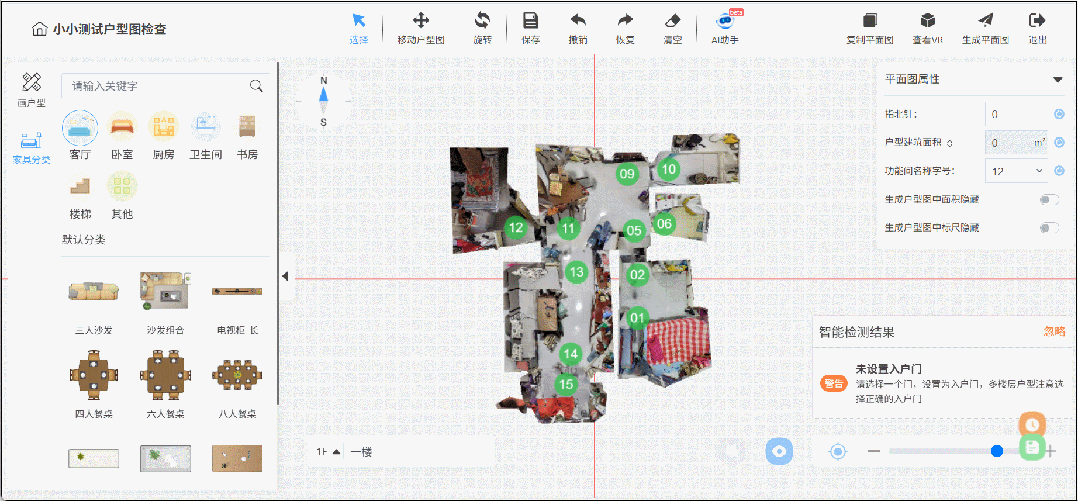
Task: Click the zoom slider handle
Action: (x=997, y=451)
